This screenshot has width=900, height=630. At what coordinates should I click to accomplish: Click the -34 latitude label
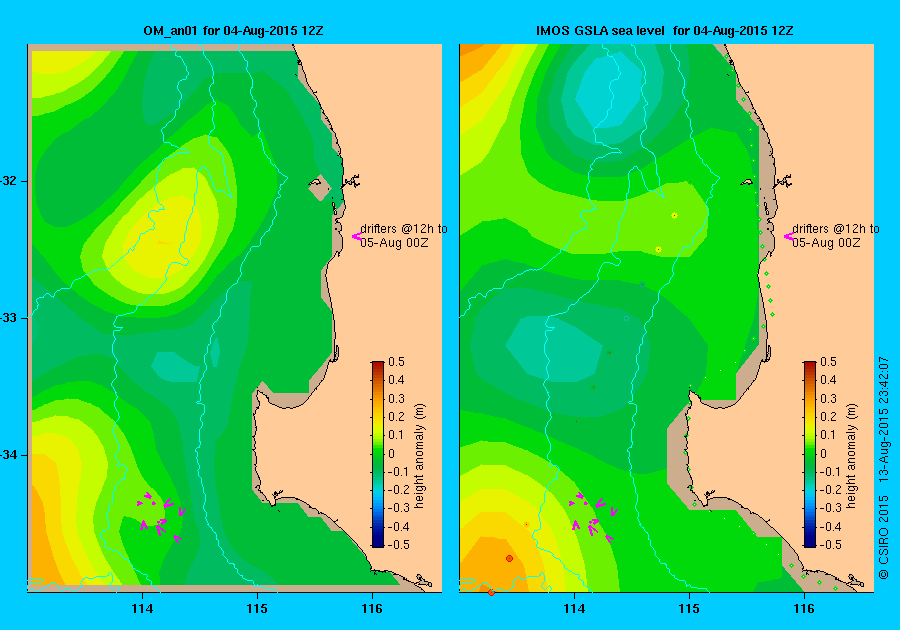click(8, 455)
